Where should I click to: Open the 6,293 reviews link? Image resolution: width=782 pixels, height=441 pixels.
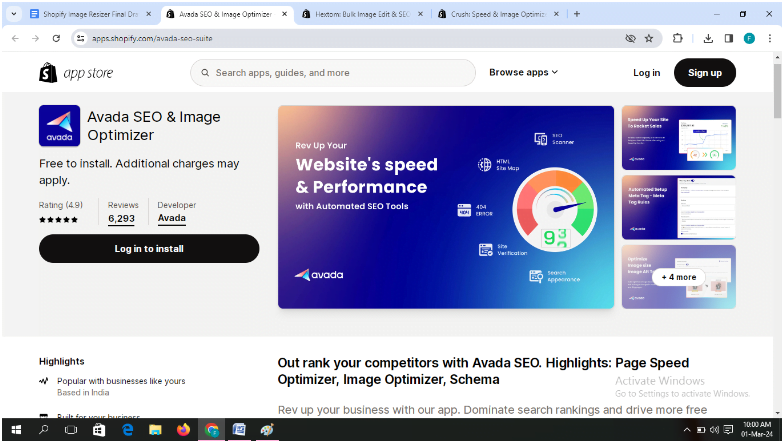pyautogui.click(x=121, y=219)
